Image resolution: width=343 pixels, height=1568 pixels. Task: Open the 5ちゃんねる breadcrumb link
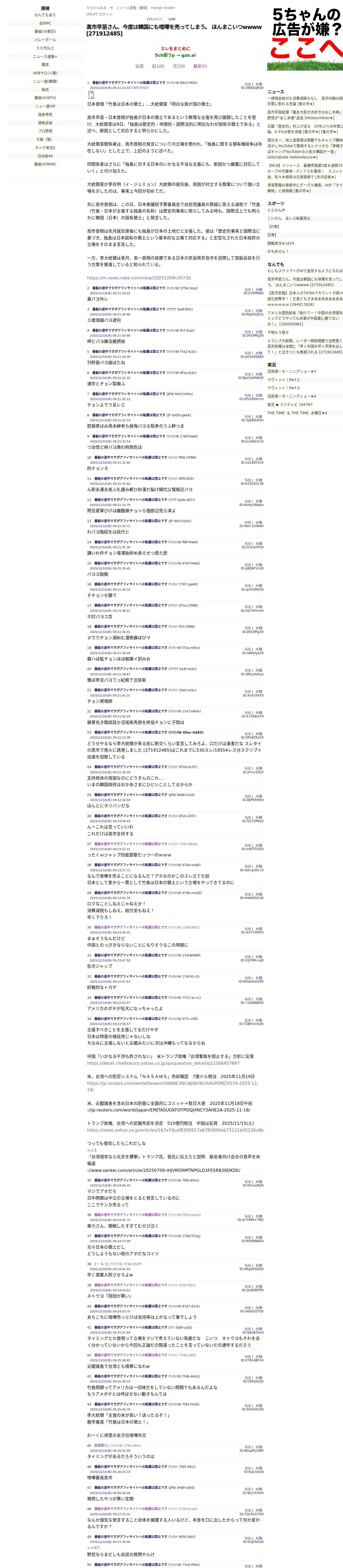click(x=96, y=8)
